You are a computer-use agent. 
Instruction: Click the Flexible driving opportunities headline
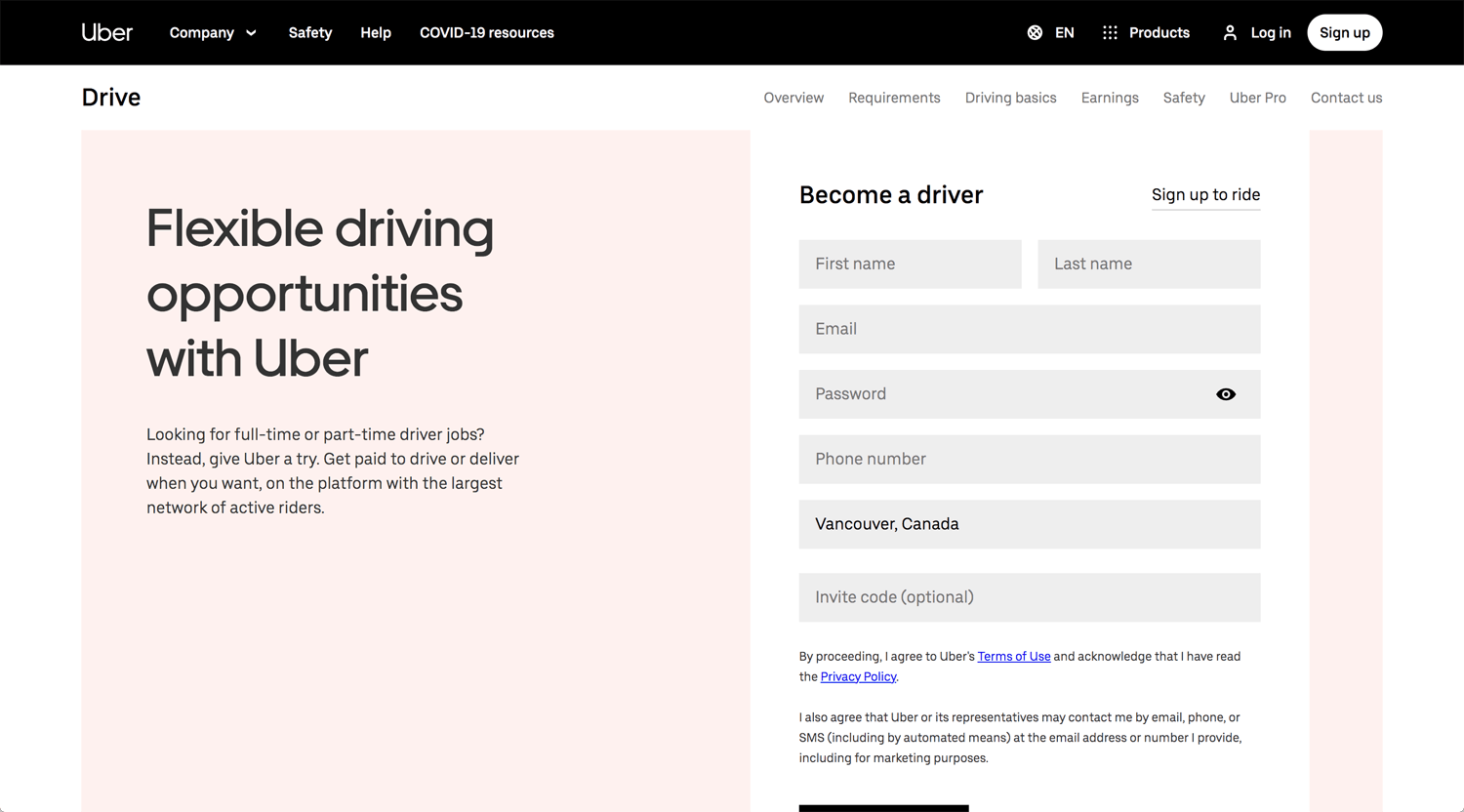tap(320, 294)
